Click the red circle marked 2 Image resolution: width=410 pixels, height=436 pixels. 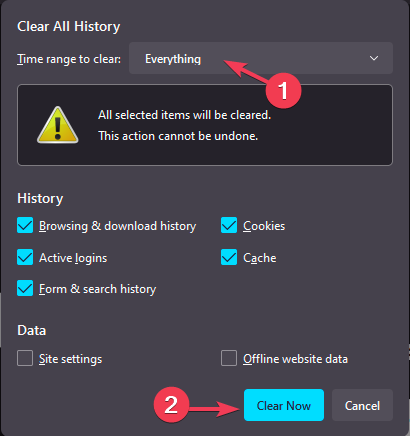[x=171, y=405]
